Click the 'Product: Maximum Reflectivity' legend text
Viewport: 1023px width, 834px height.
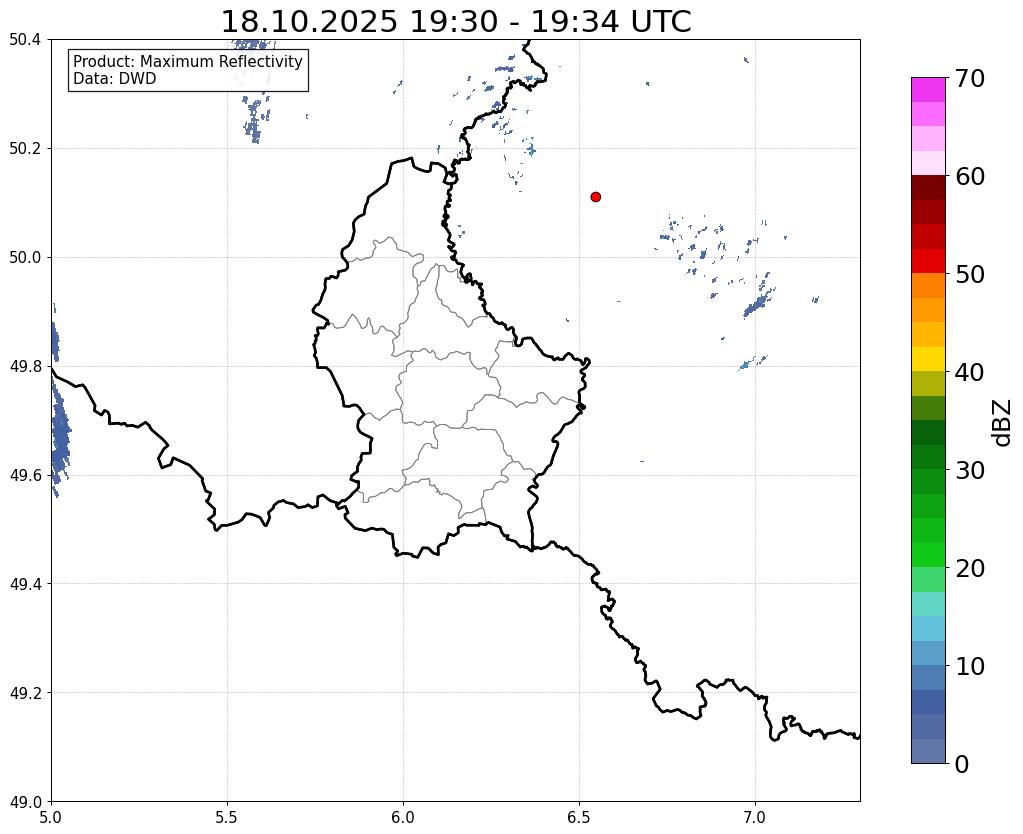(188, 61)
